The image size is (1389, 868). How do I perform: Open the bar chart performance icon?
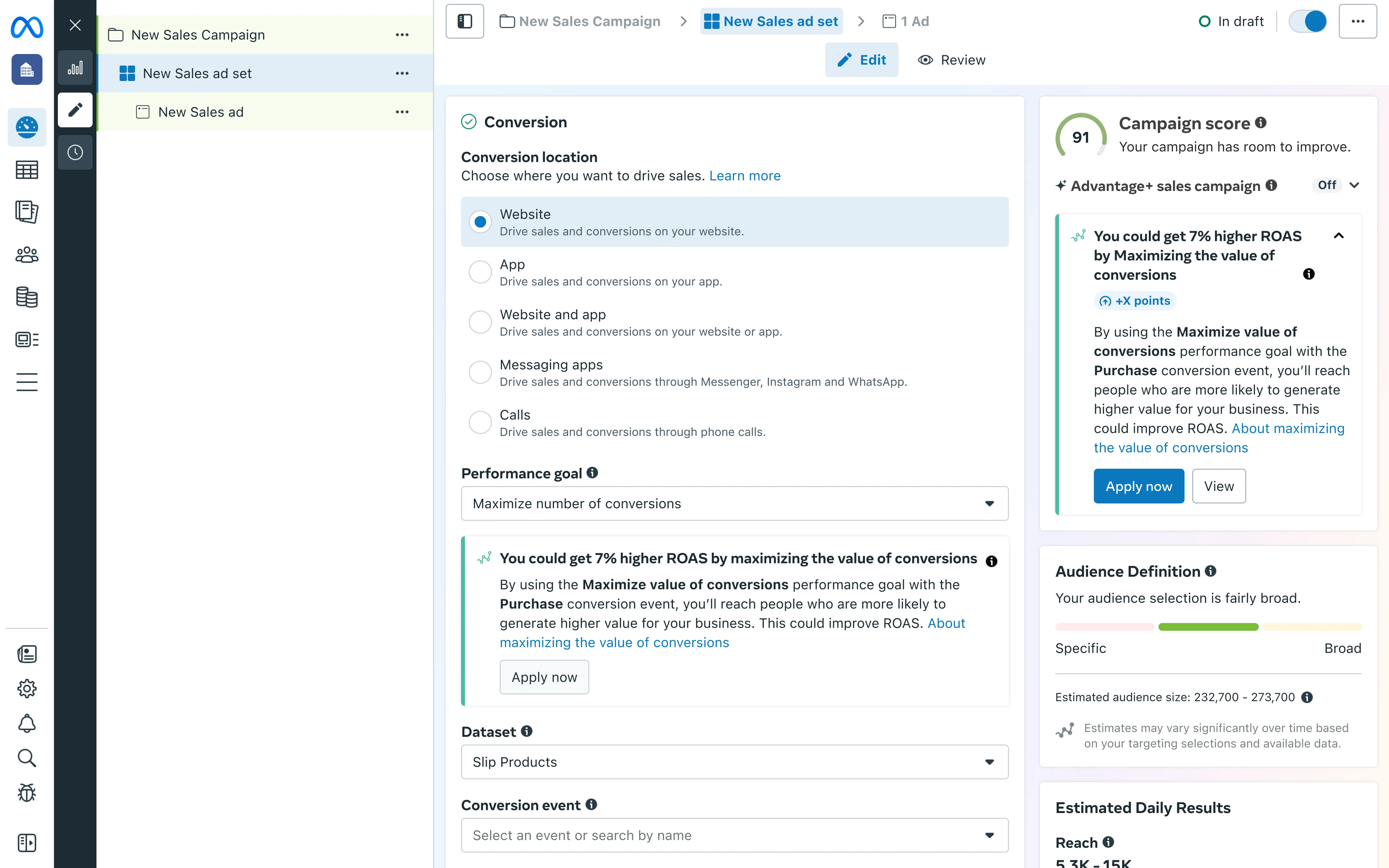tap(75, 68)
